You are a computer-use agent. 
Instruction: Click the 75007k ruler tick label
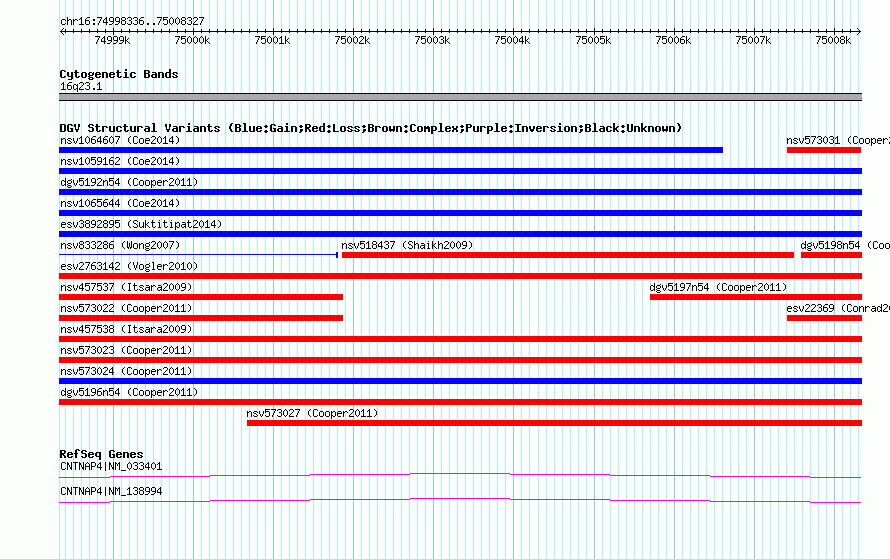tap(753, 40)
